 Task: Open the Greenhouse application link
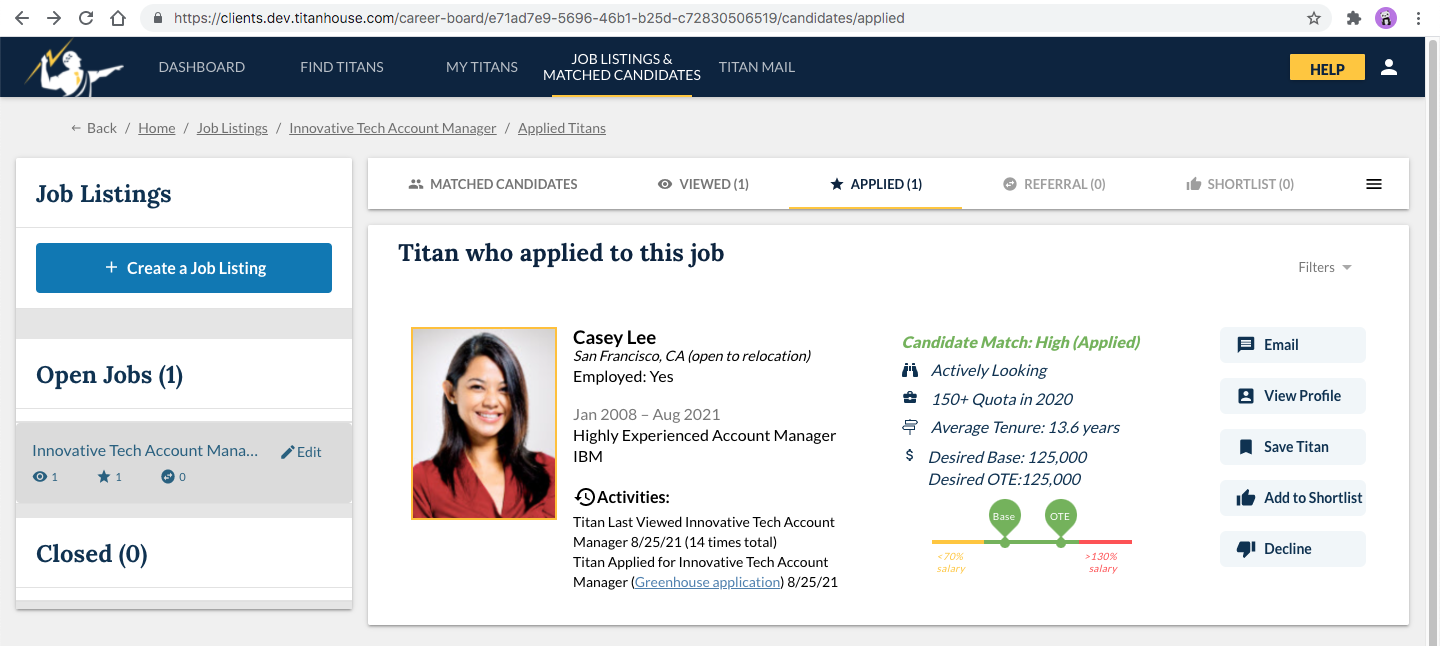(707, 582)
